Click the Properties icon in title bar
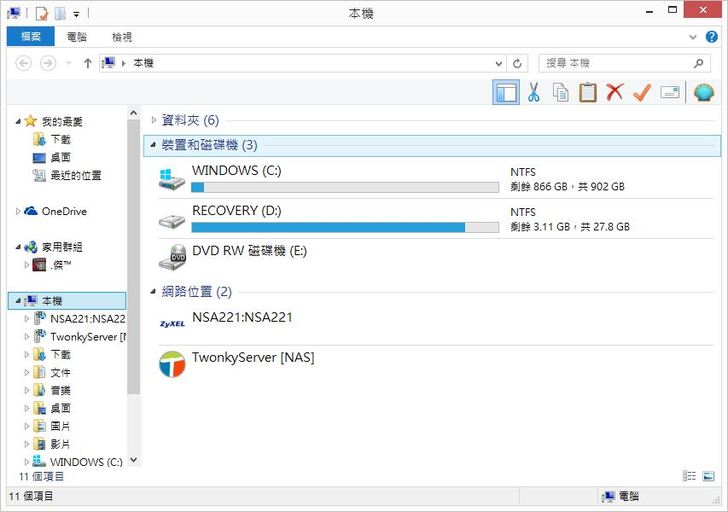 pyautogui.click(x=42, y=13)
